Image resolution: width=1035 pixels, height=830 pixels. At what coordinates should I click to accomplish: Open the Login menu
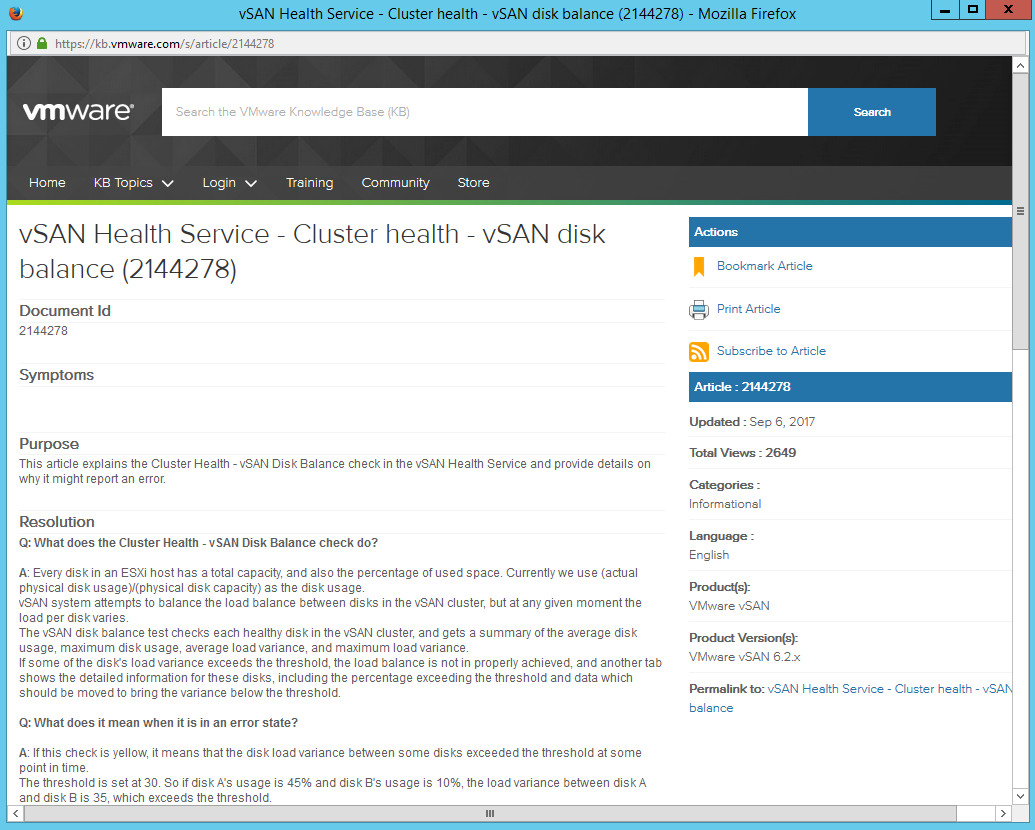(219, 183)
